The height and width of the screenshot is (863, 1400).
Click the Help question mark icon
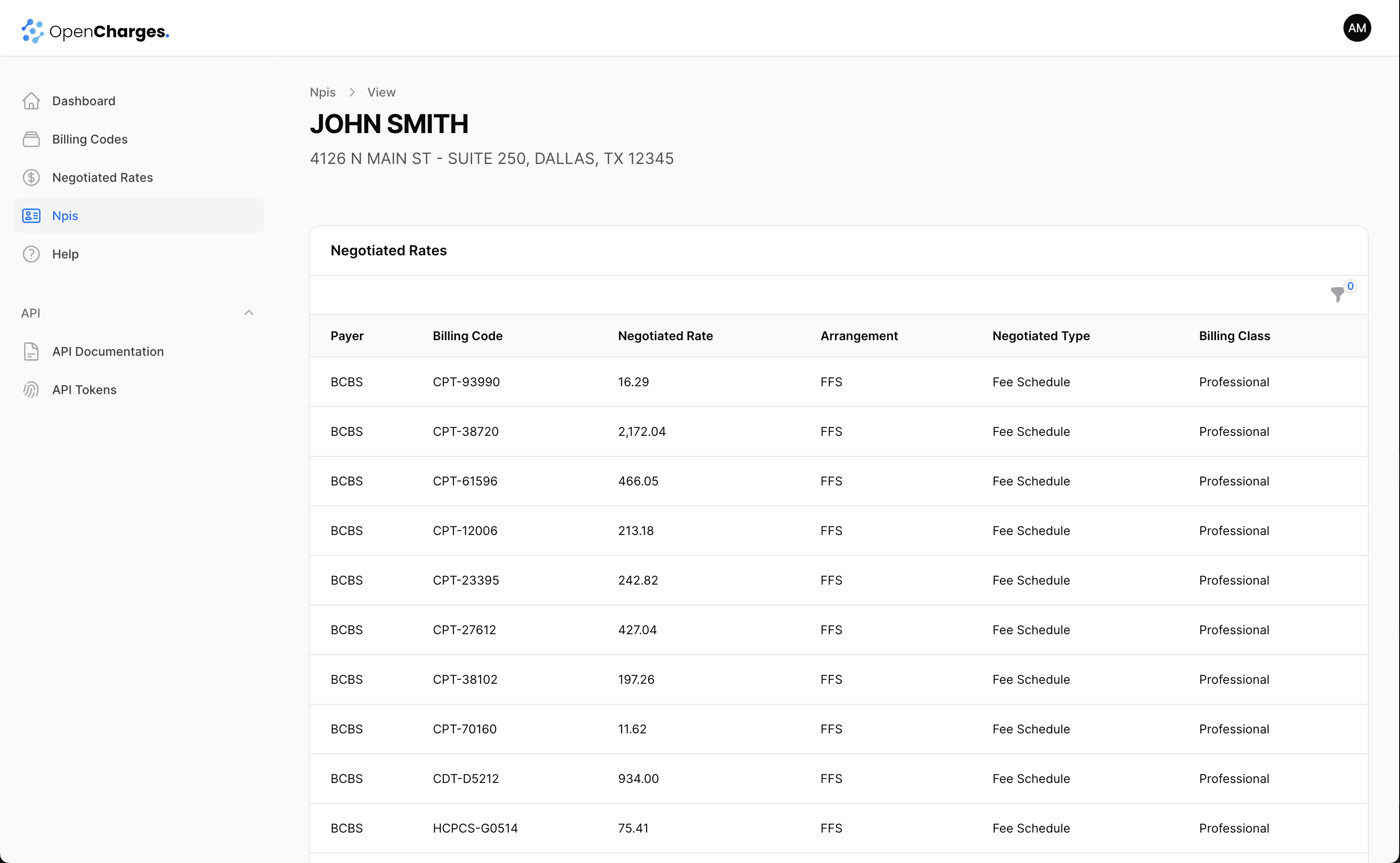coord(31,254)
